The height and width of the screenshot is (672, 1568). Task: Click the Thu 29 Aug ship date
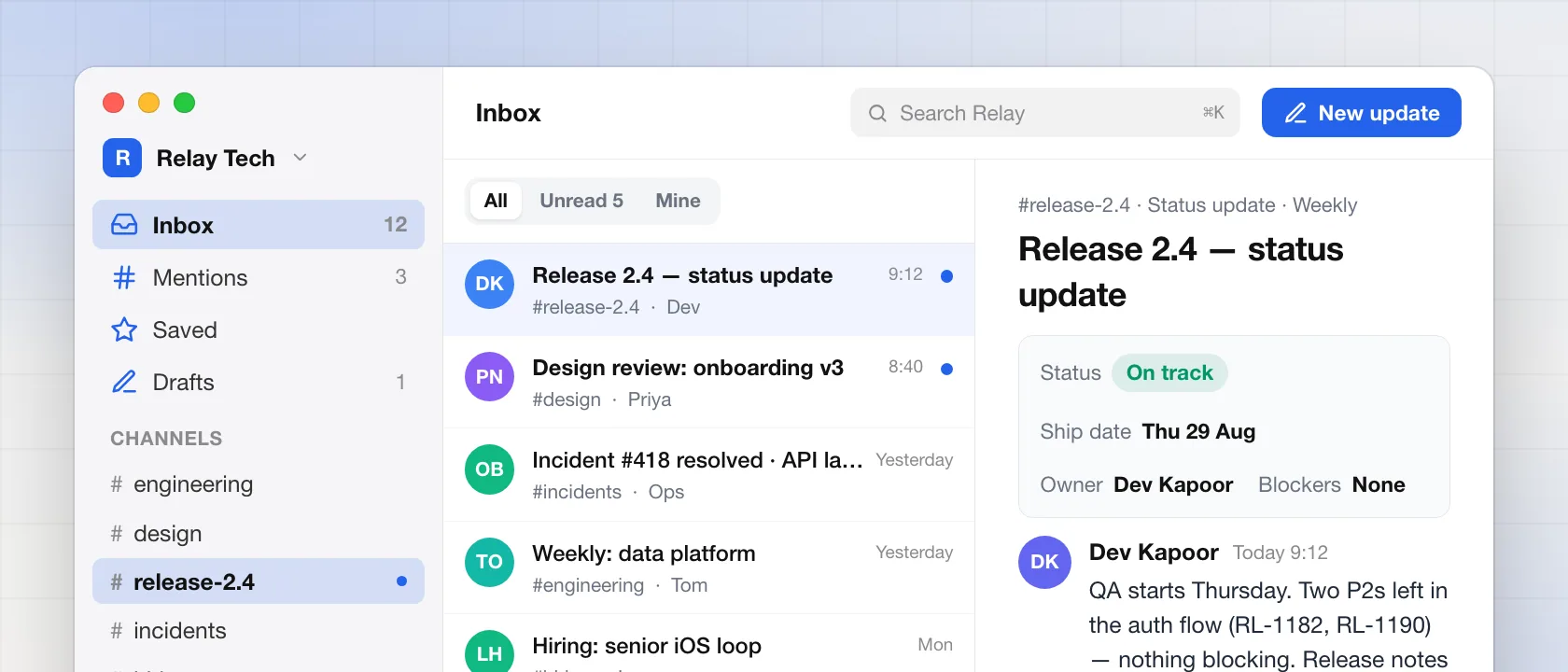(x=1198, y=431)
